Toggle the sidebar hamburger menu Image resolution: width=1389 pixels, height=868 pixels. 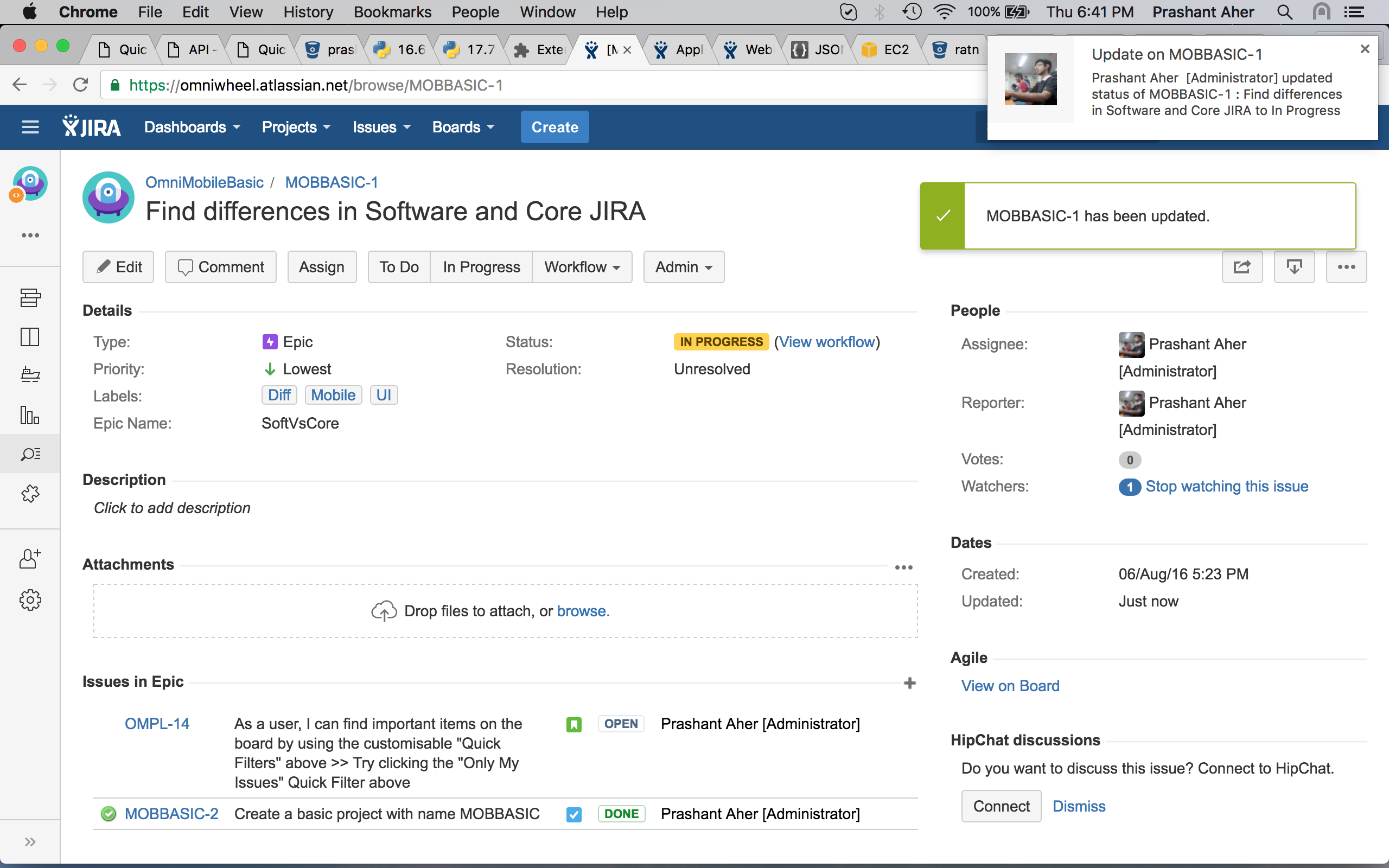point(30,127)
